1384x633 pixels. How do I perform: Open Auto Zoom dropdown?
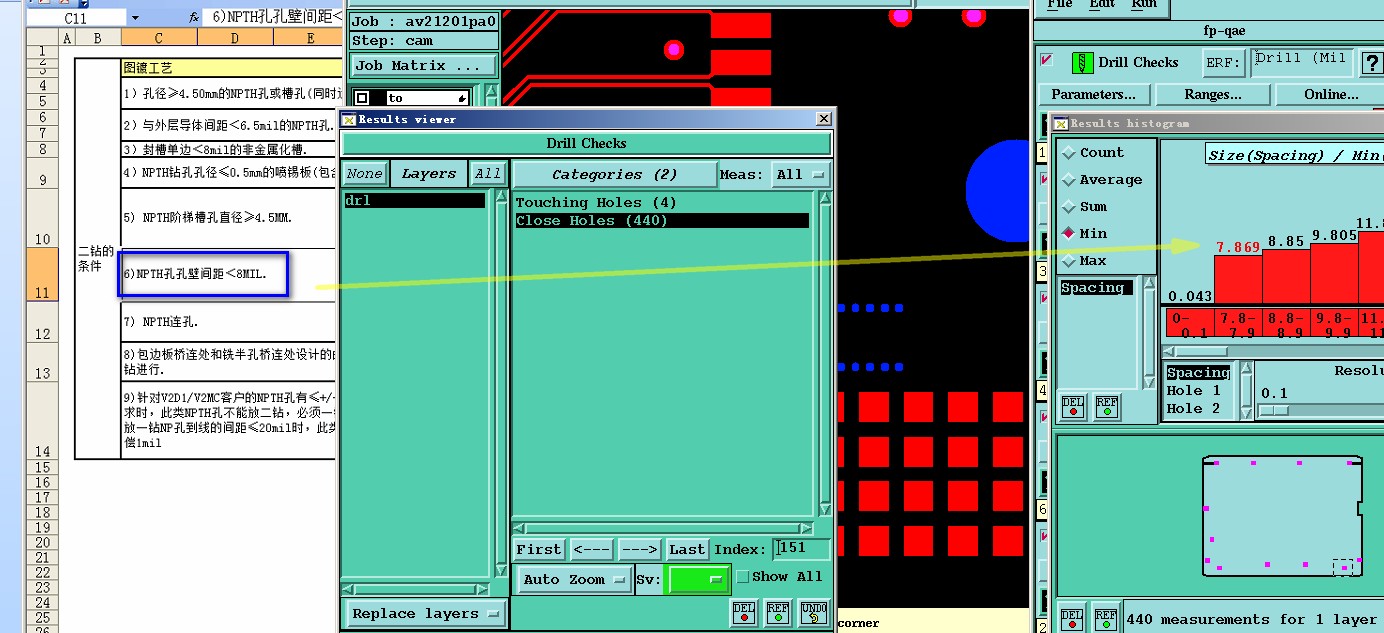pos(574,579)
